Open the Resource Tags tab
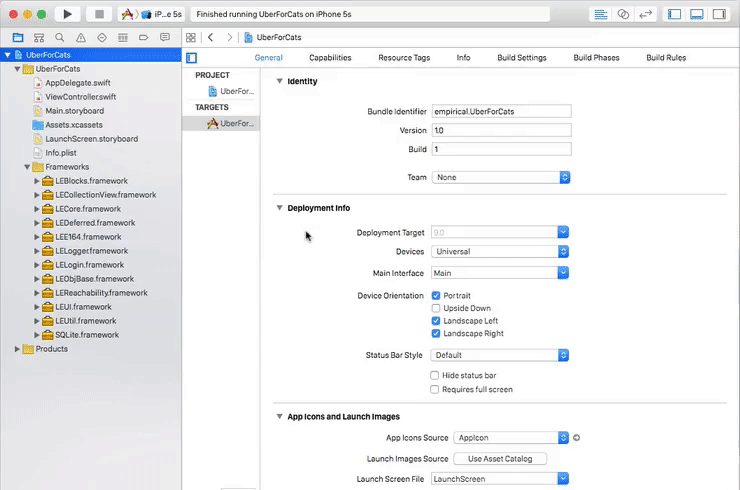740x490 pixels. tap(404, 58)
